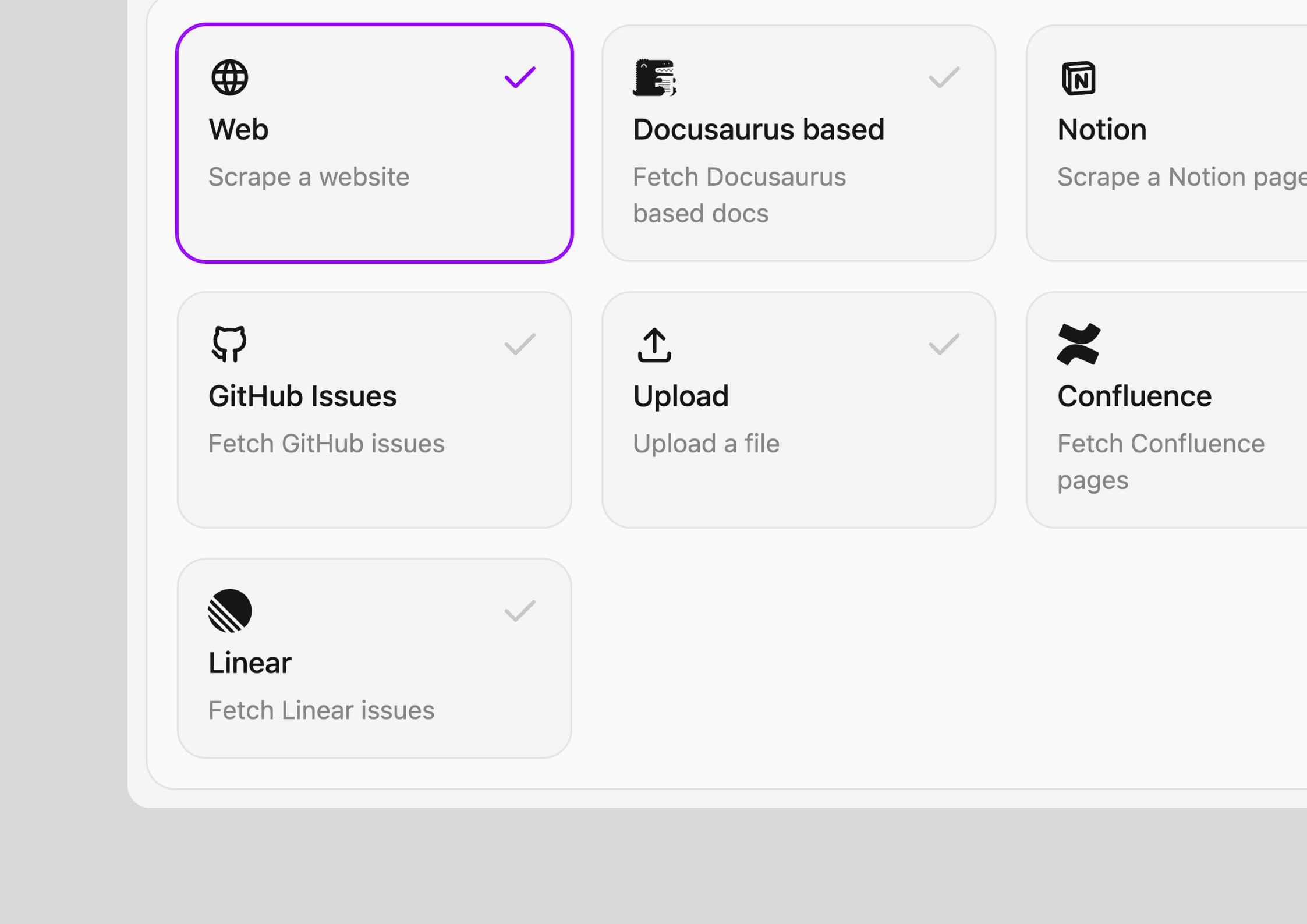Click the 'Scrape a website' description text
Viewport: 1307px width, 924px height.
(309, 177)
